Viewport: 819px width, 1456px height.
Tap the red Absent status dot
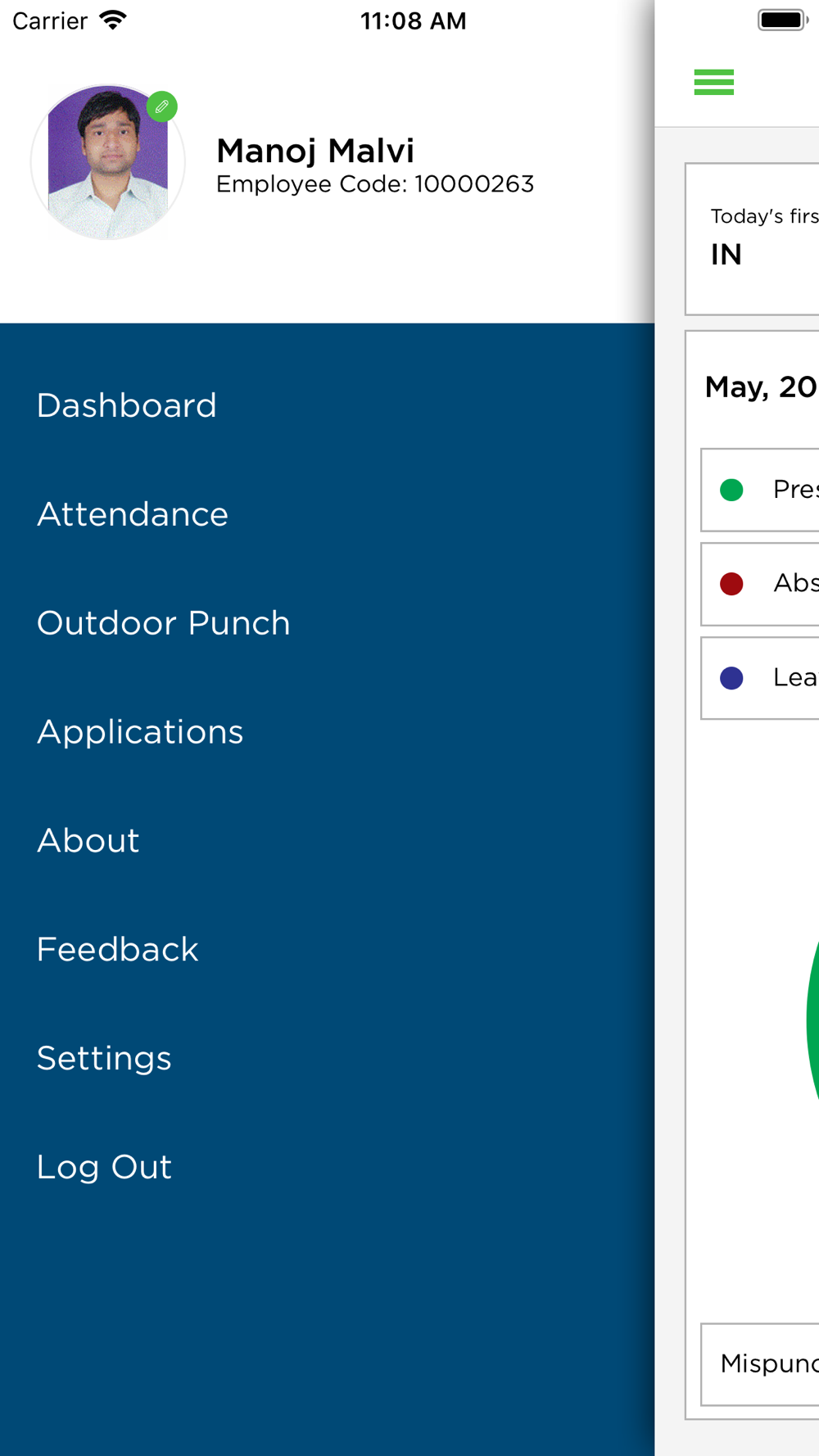click(x=731, y=584)
